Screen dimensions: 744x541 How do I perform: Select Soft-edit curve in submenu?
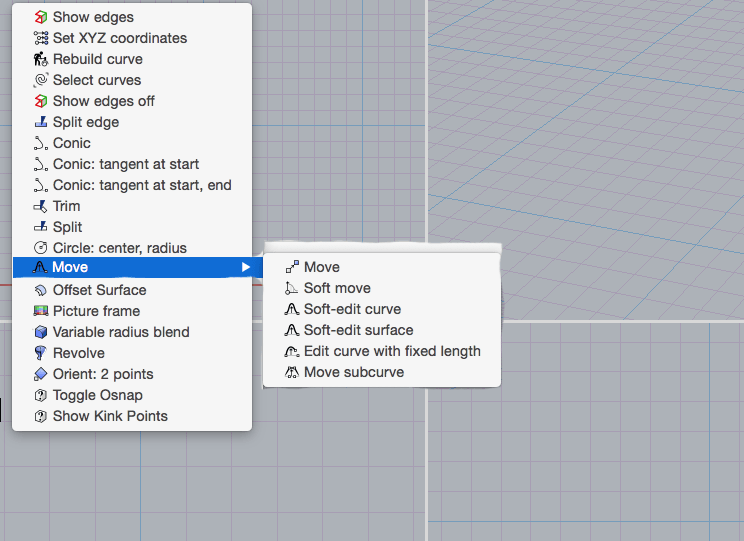[x=382, y=309]
